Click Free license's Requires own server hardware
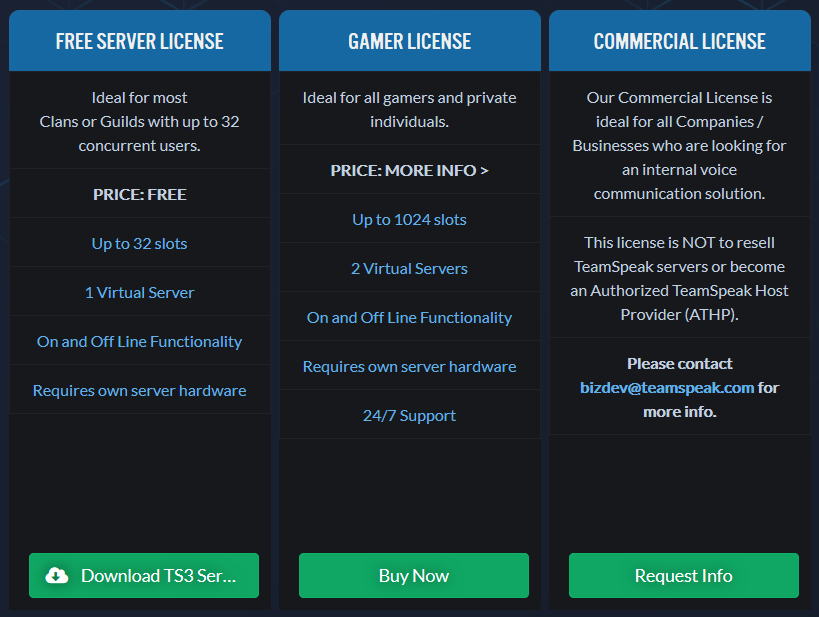 tap(140, 390)
